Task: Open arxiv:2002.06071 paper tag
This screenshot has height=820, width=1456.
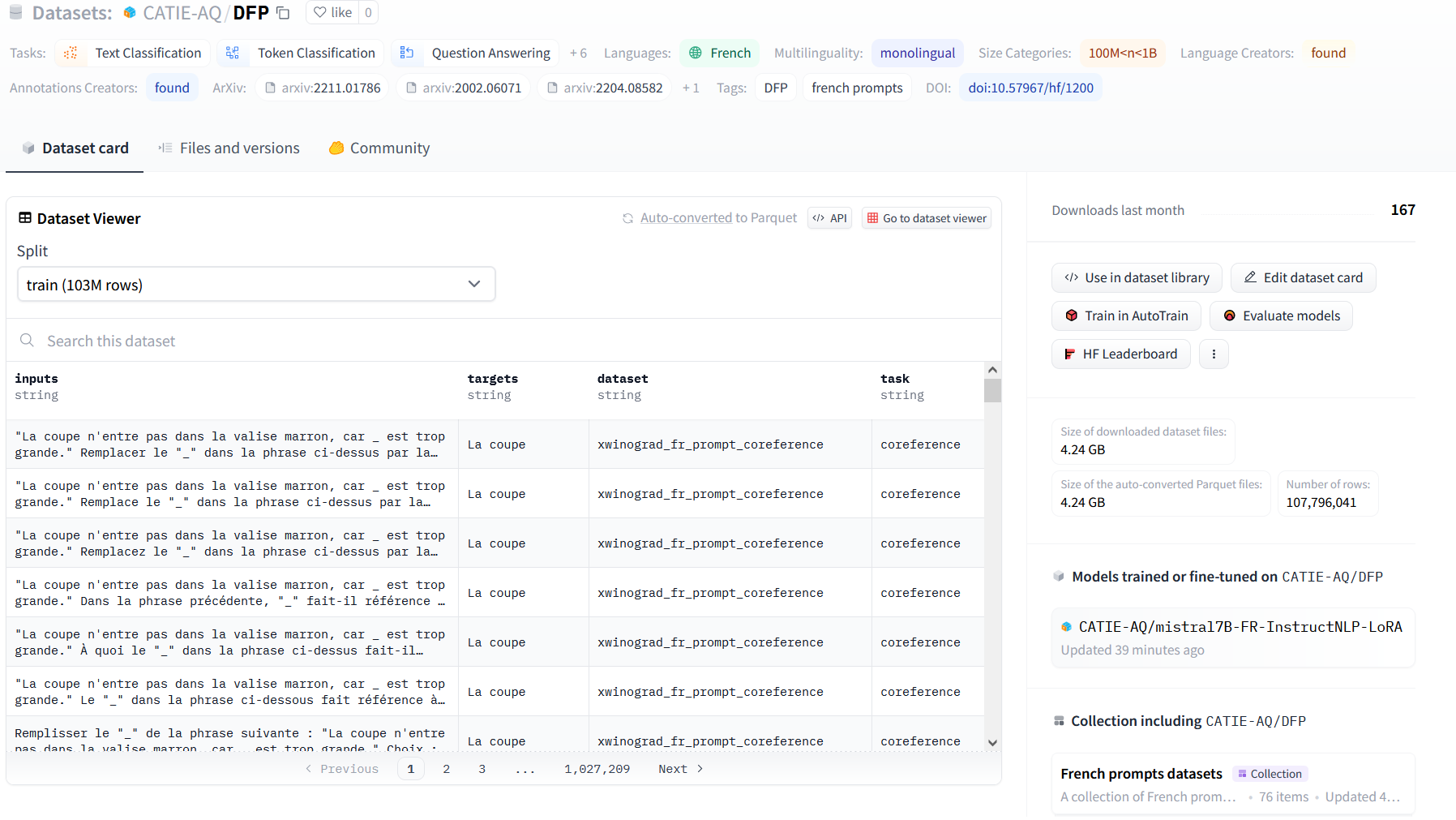Action: tap(464, 88)
